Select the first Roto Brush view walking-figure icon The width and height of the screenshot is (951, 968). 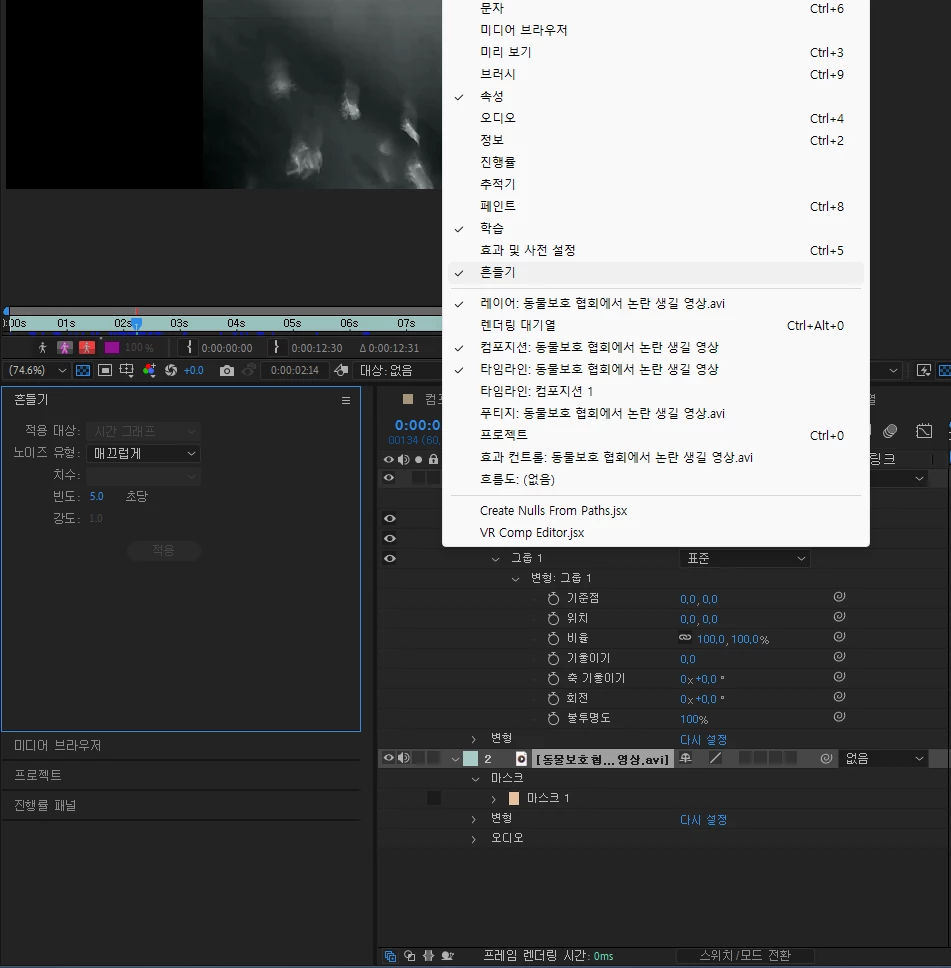(x=43, y=348)
